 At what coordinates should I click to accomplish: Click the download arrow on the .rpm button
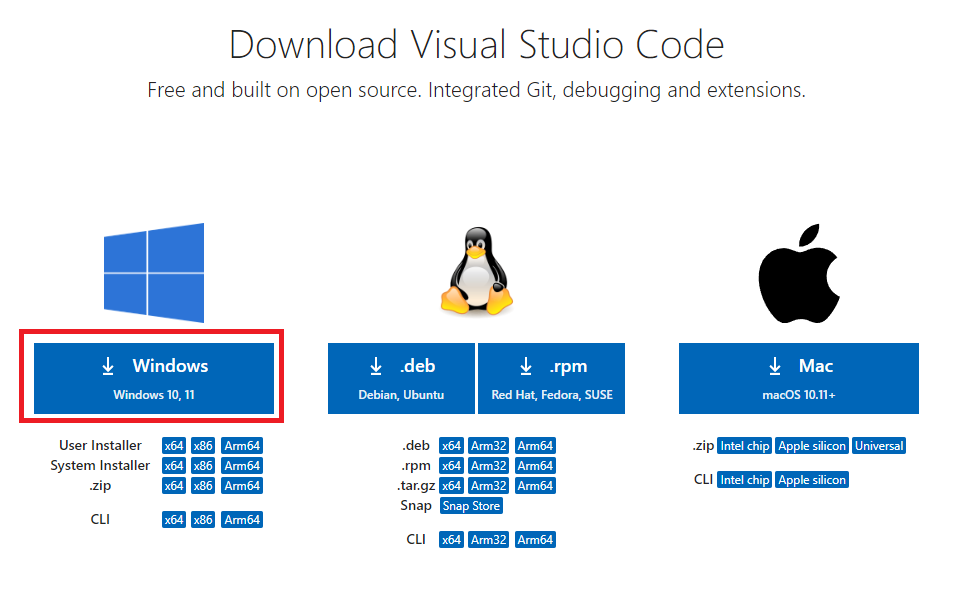(x=525, y=366)
